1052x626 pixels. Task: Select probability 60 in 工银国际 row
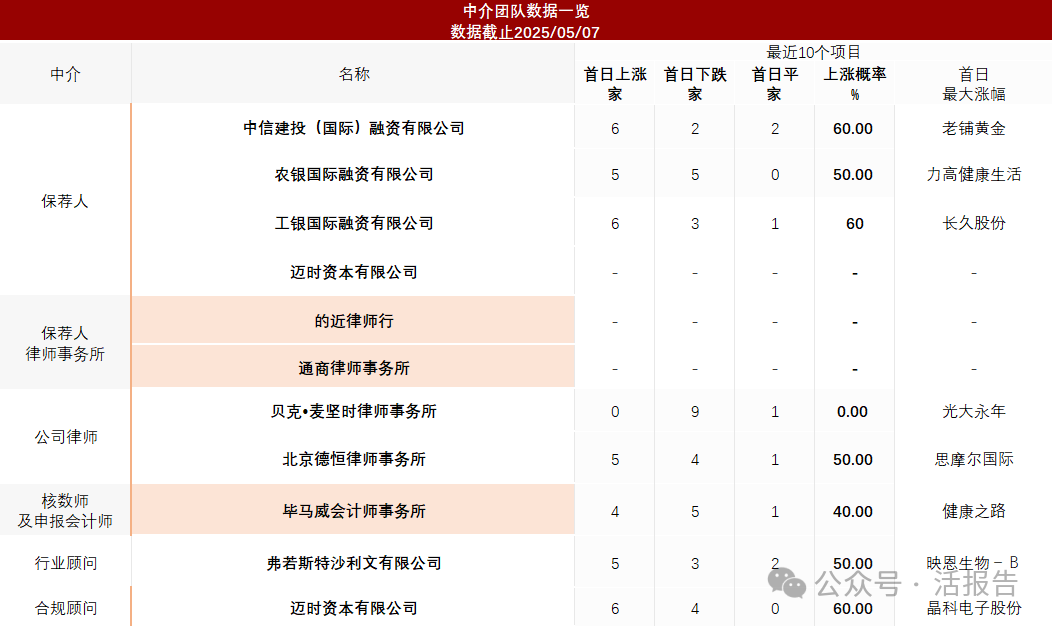[855, 223]
